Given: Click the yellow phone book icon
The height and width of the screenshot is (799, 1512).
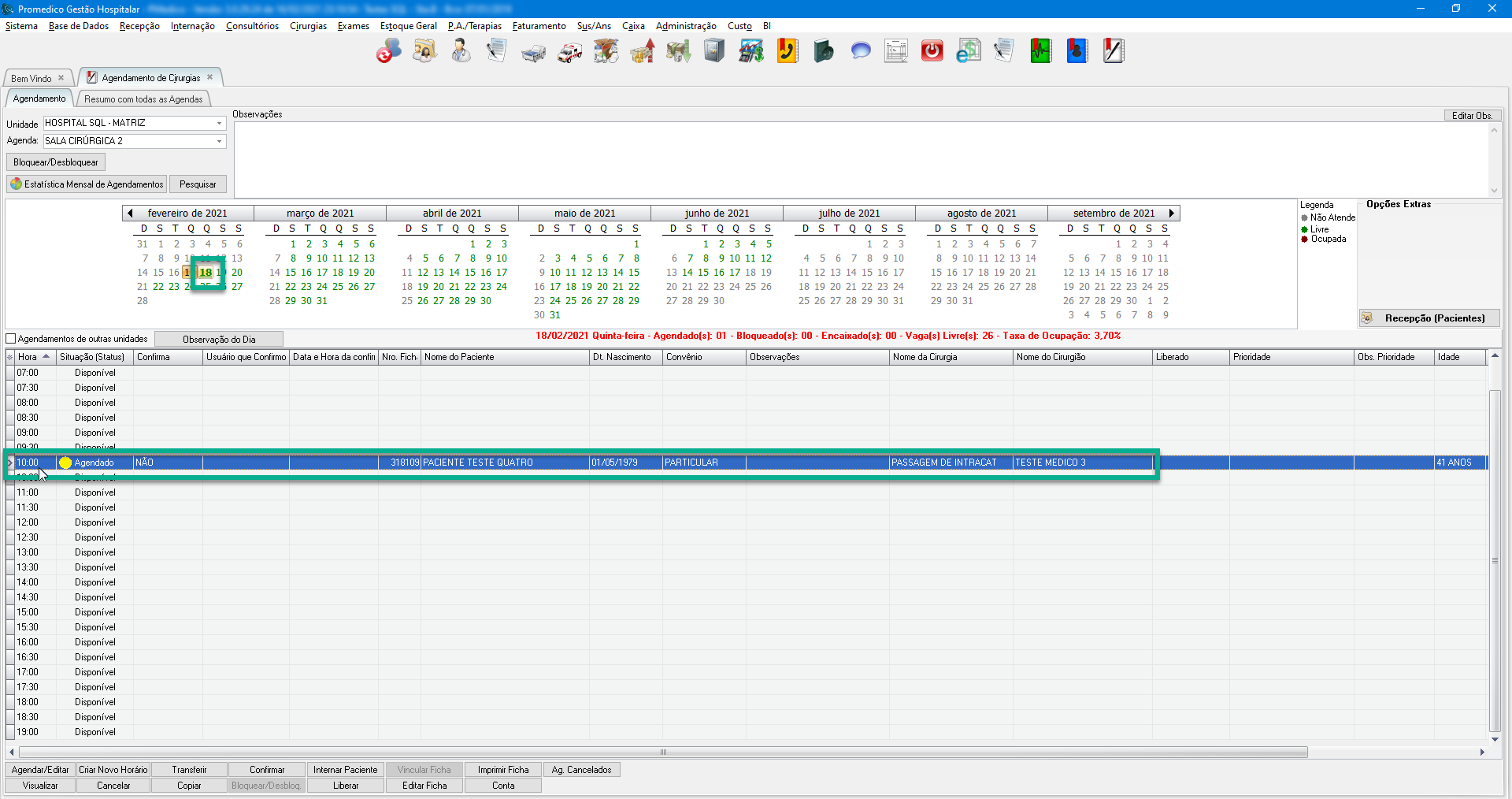Looking at the screenshot, I should coord(787,52).
